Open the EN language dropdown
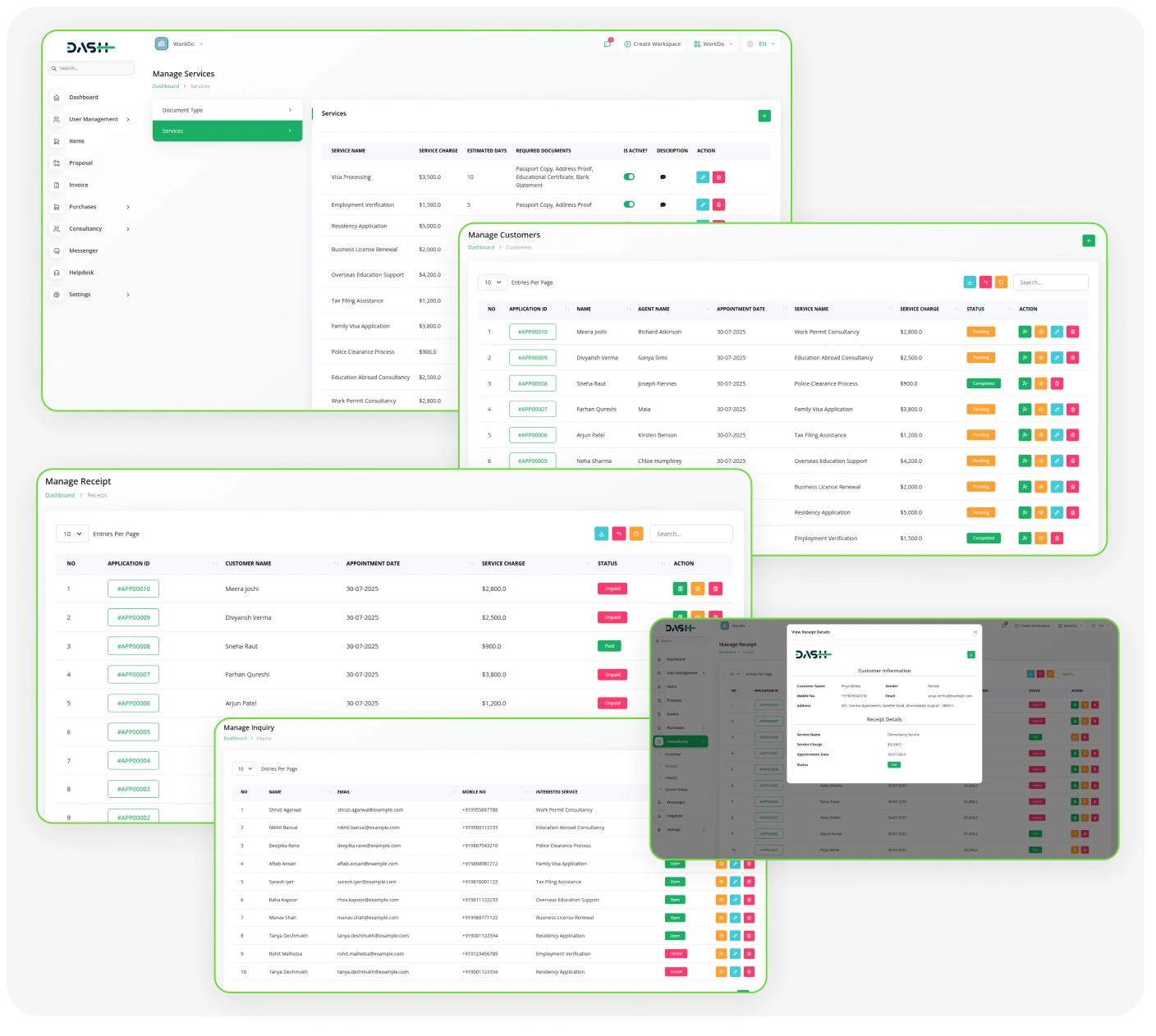The height and width of the screenshot is (1036, 1156). point(761,44)
